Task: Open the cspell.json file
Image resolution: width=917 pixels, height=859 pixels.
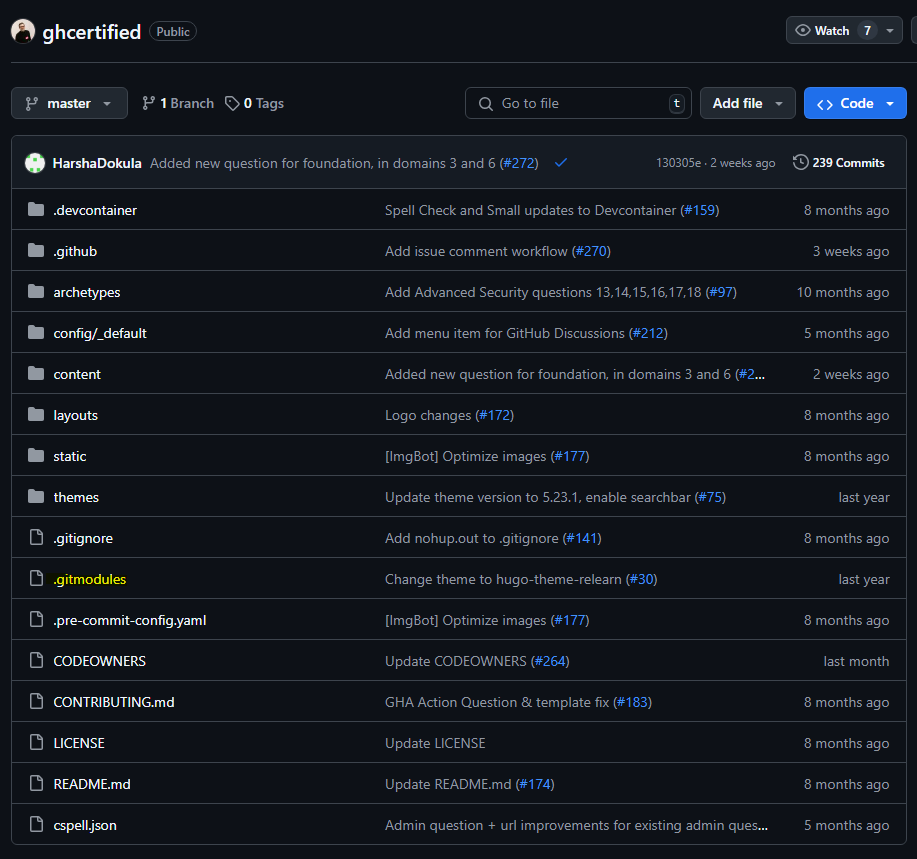Action: [85, 825]
